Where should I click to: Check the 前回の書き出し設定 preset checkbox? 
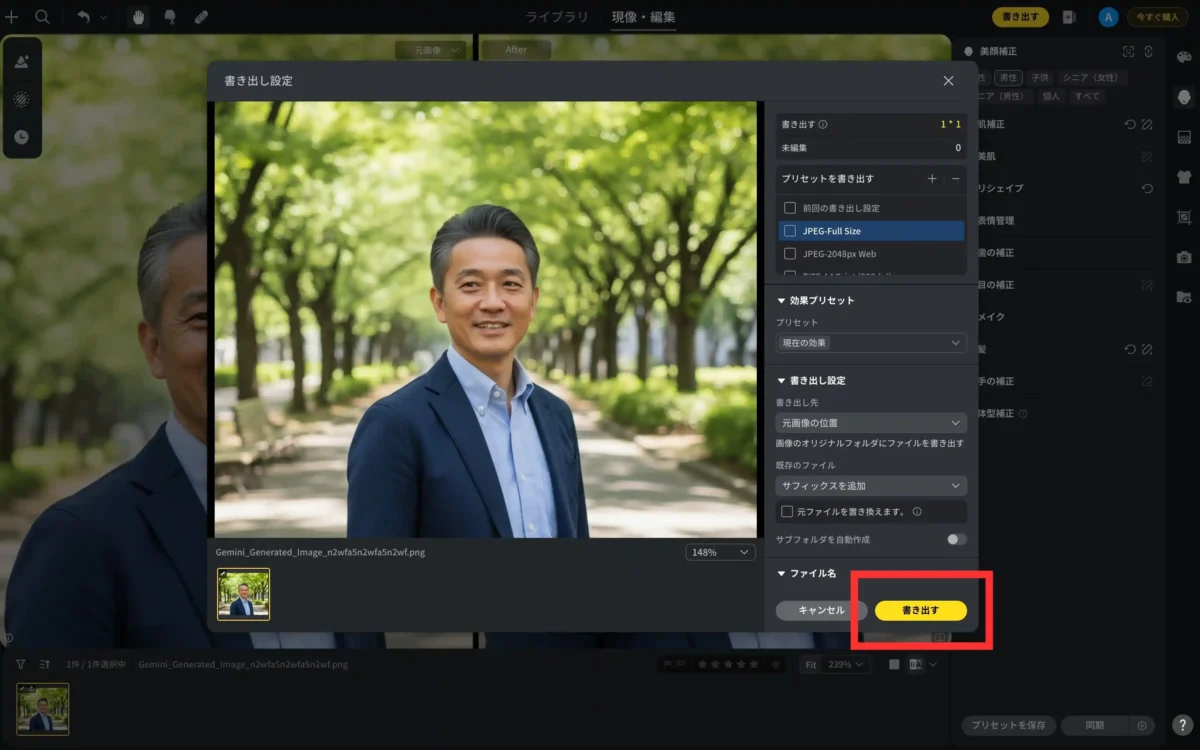[x=790, y=208]
